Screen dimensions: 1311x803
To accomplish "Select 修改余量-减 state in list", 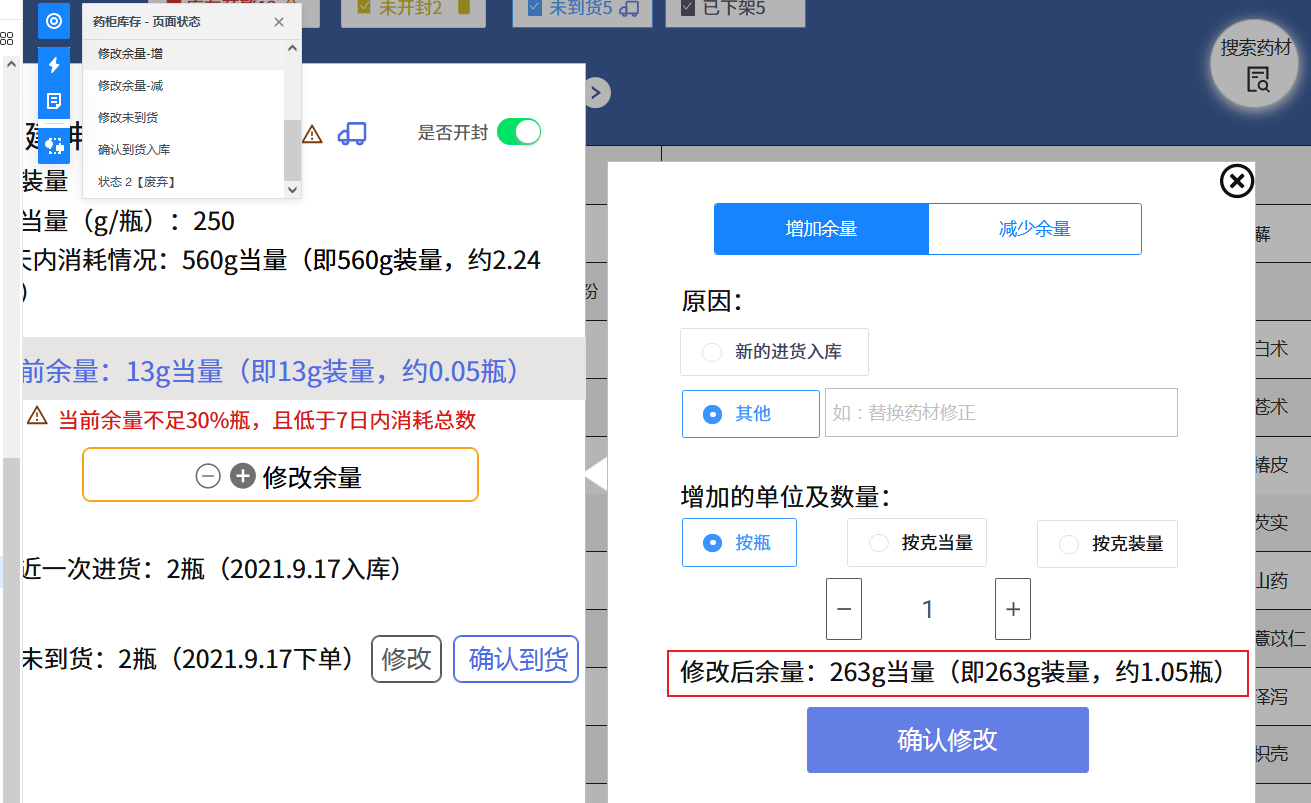I will point(184,86).
